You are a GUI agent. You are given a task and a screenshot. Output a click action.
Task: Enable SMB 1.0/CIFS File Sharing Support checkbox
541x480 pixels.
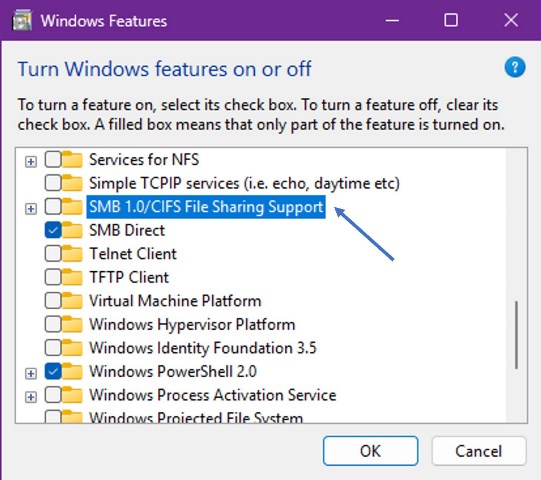(53, 207)
